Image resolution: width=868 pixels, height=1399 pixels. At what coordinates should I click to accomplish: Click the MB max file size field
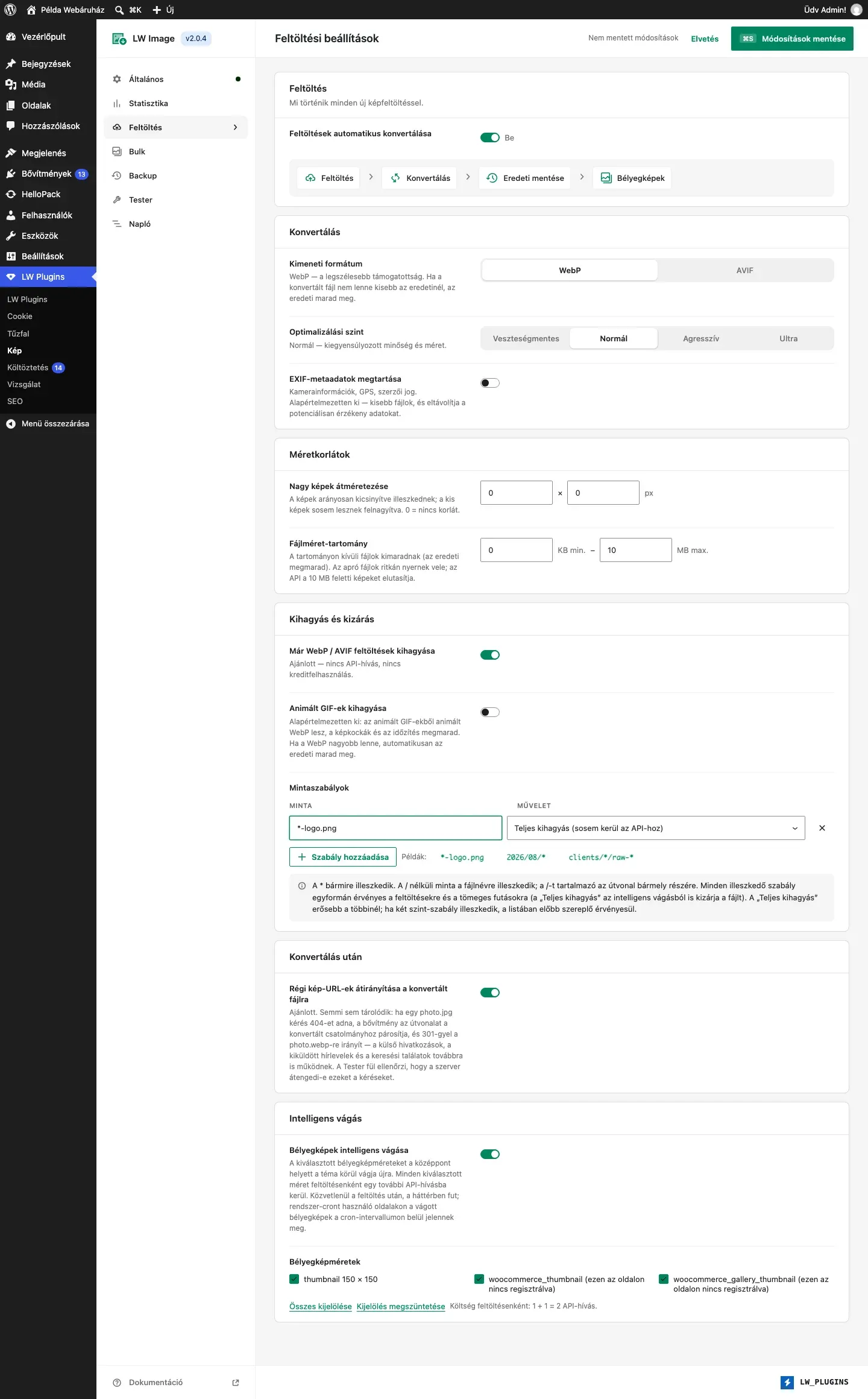[636, 550]
